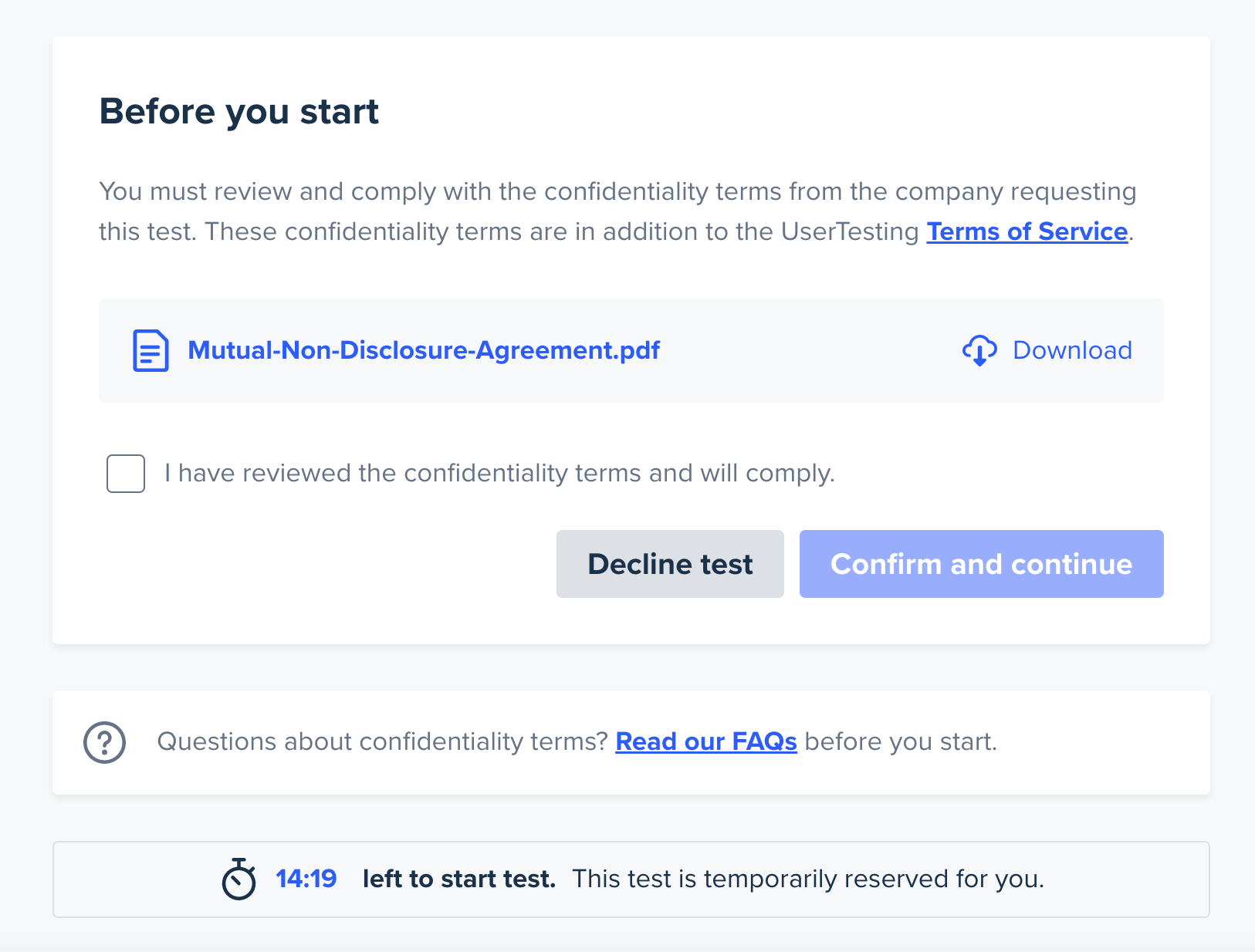Click the question mark help icon
This screenshot has width=1255, height=952.
(104, 742)
